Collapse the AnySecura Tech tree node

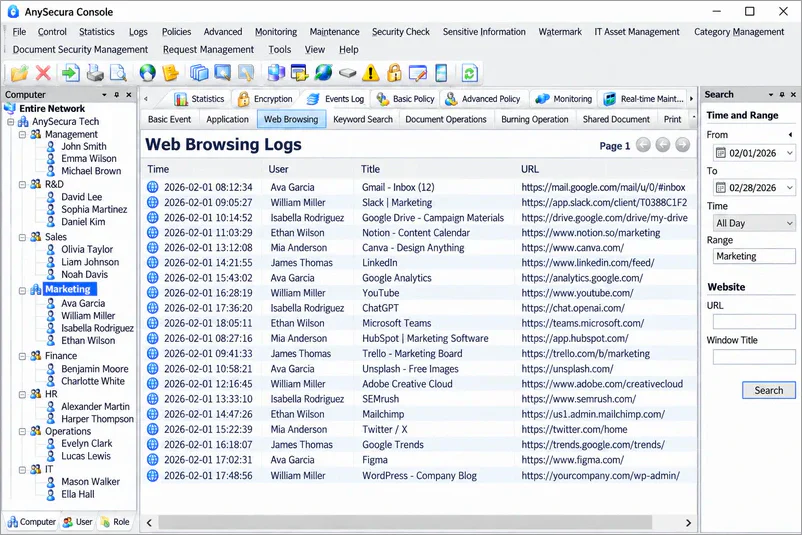click(x=10, y=122)
